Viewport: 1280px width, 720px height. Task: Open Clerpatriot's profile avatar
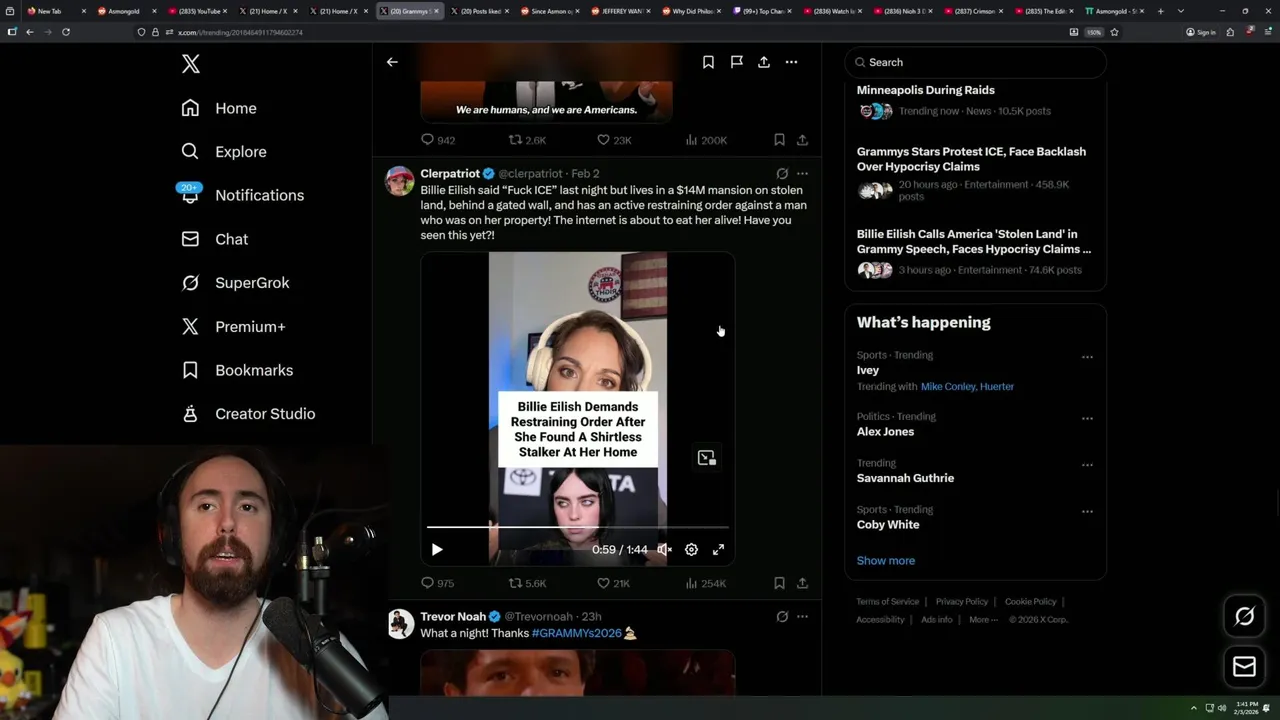pyautogui.click(x=401, y=181)
